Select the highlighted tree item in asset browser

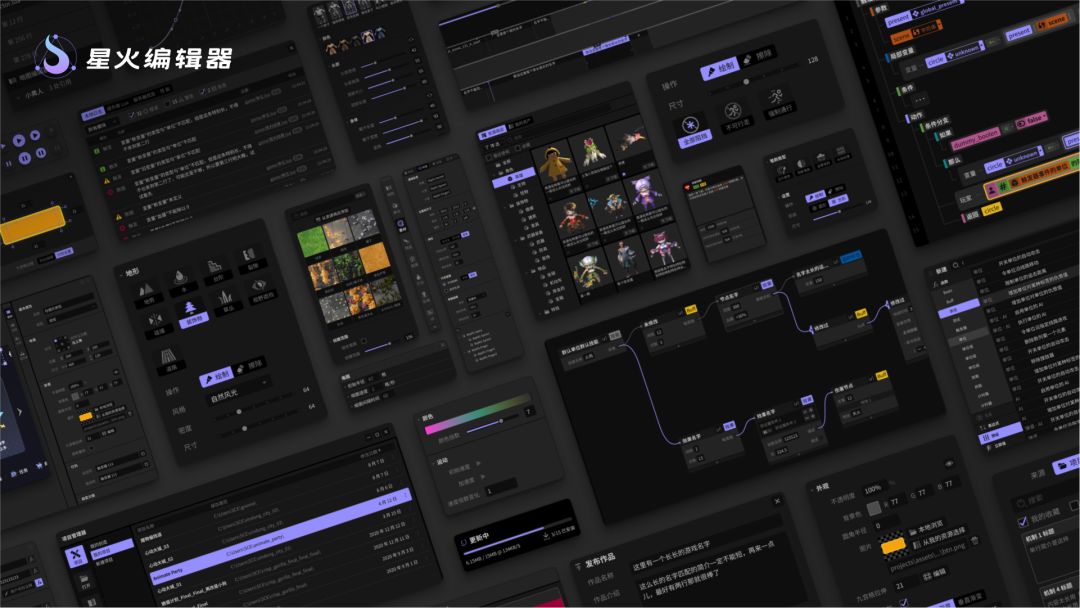[514, 176]
